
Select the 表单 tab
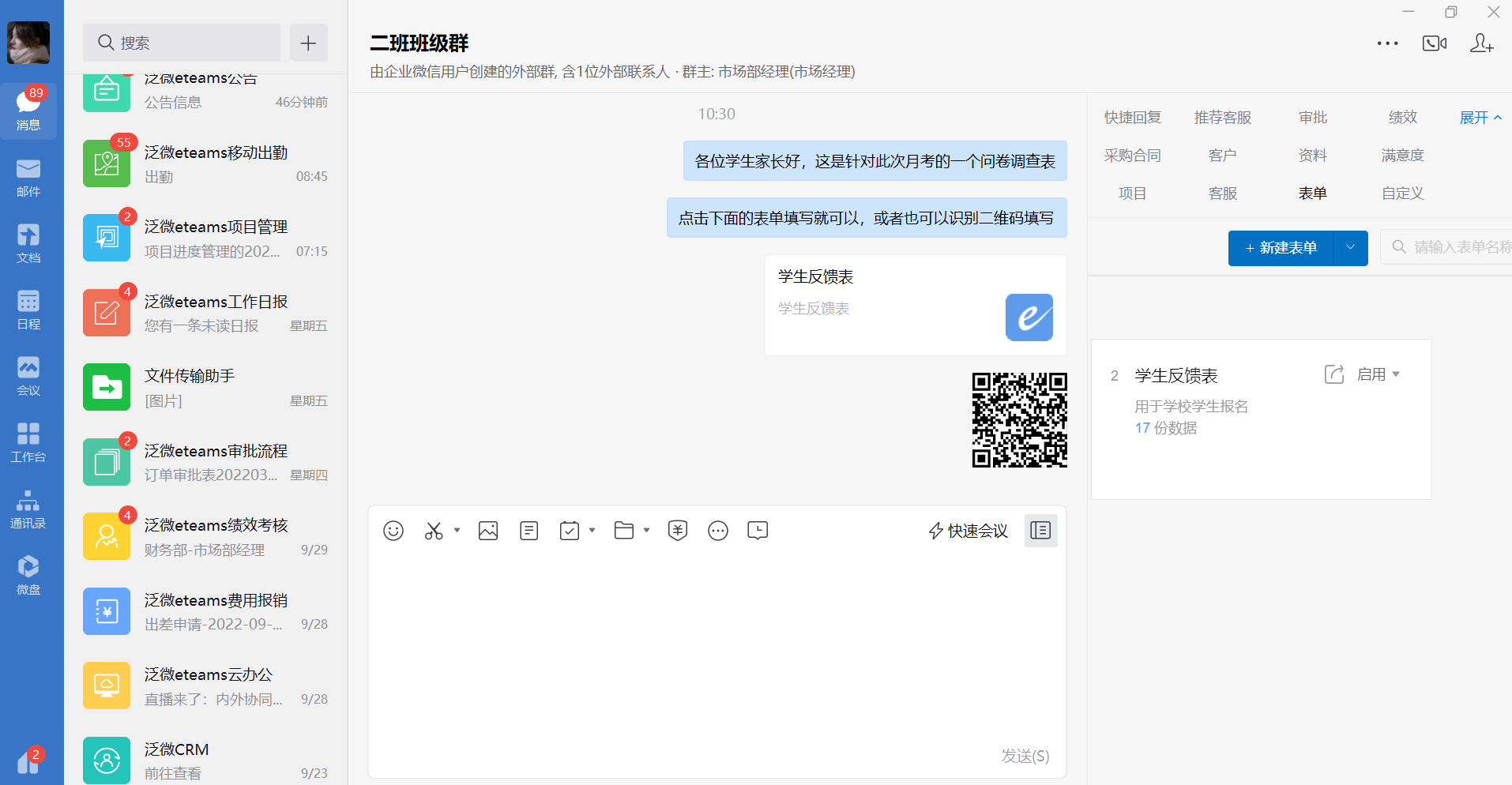click(1313, 193)
